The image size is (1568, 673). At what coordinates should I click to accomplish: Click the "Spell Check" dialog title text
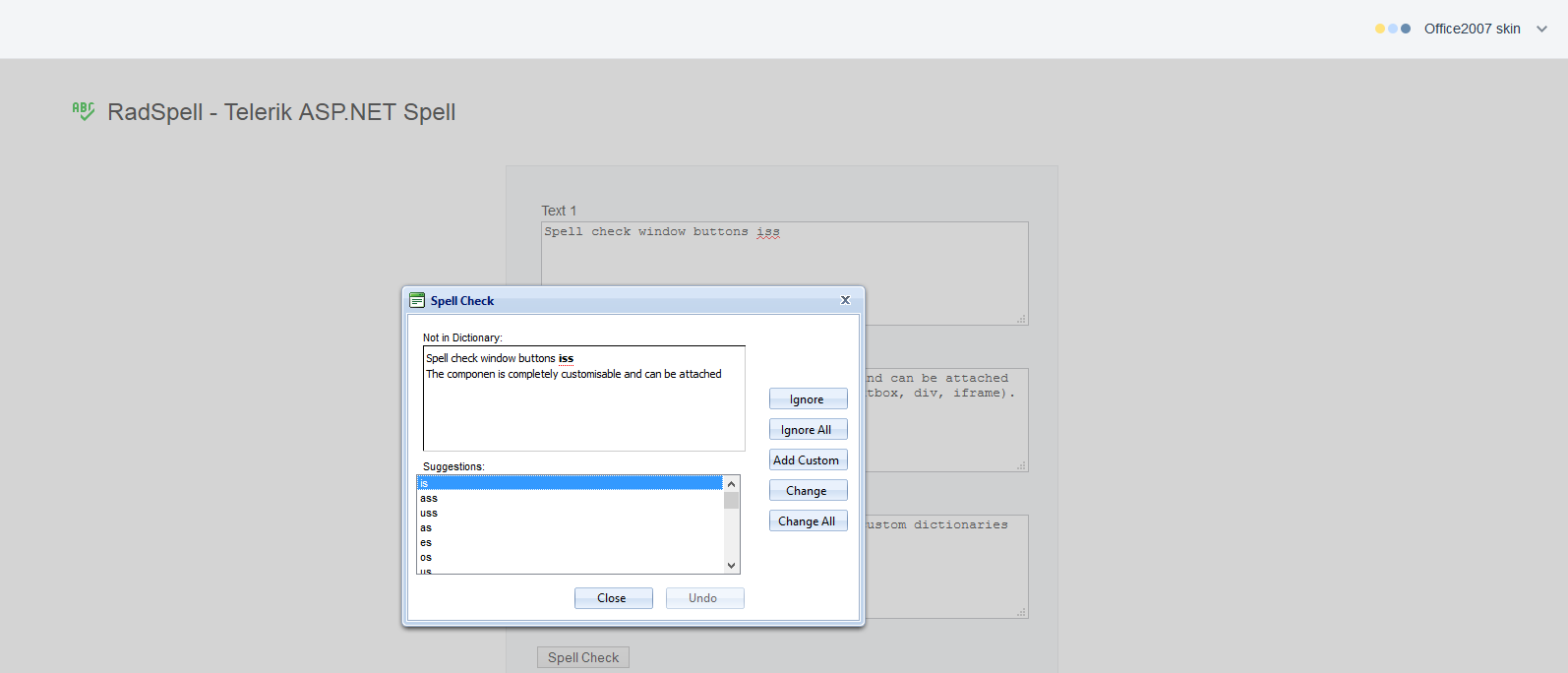tap(462, 301)
